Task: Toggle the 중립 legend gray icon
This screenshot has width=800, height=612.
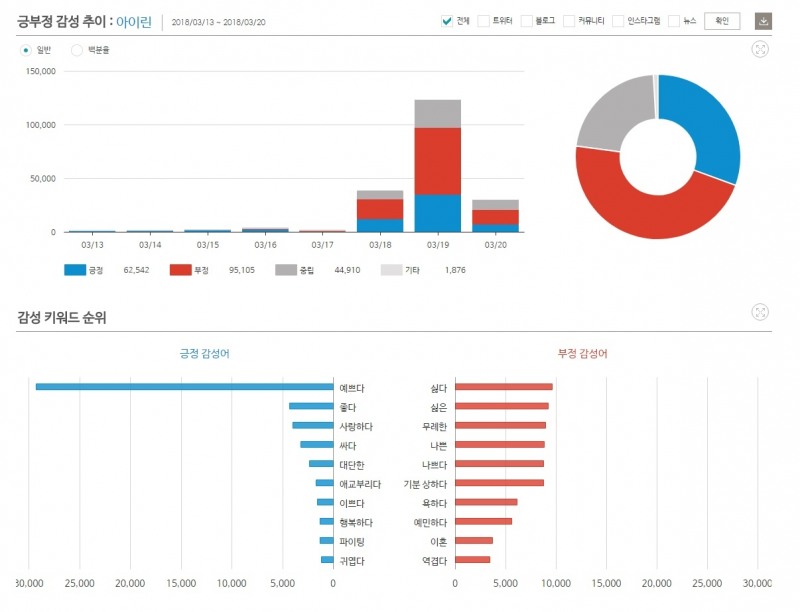Action: pos(286,270)
